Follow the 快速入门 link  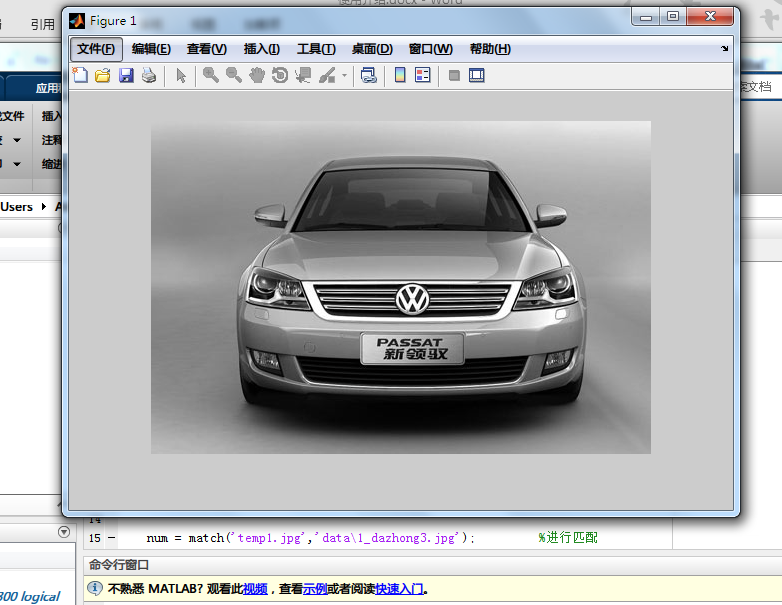pos(399,589)
